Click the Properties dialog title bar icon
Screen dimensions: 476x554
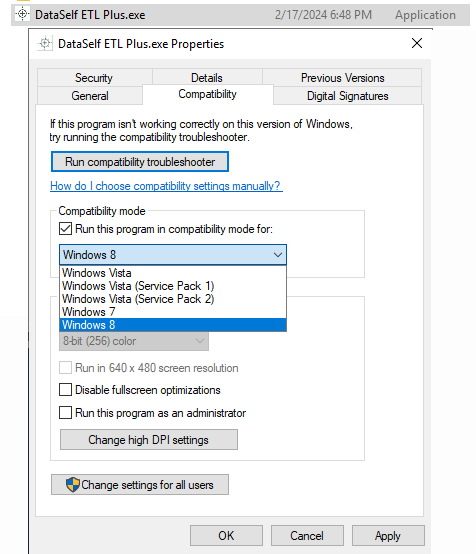tap(45, 44)
